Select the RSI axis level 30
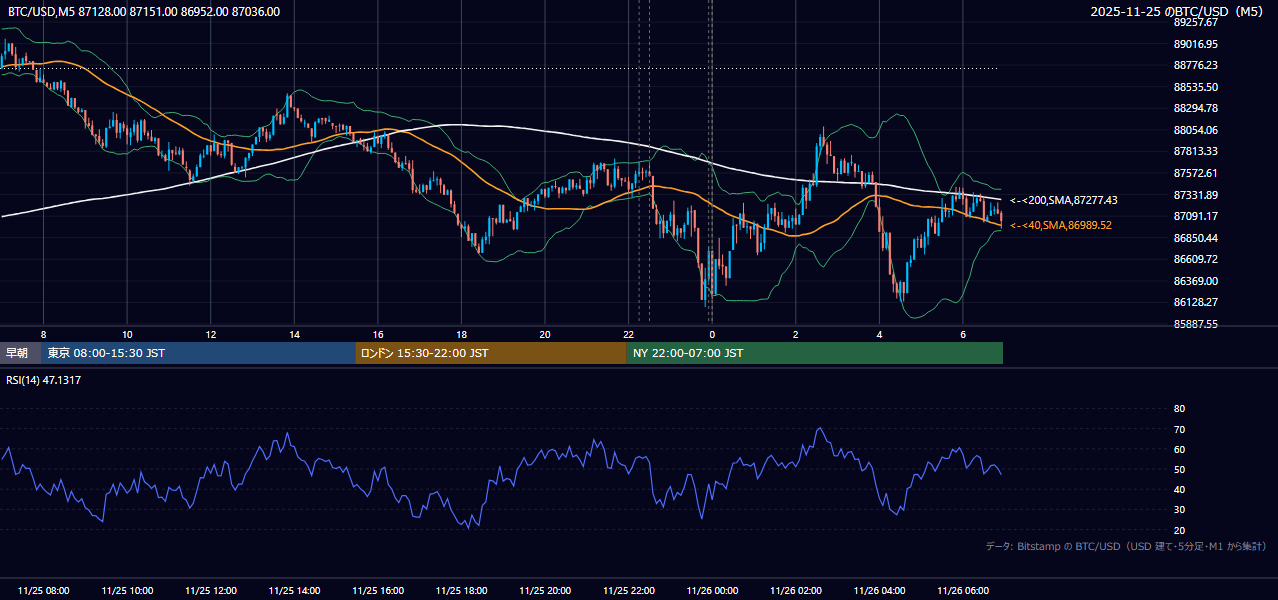This screenshot has width=1278, height=600. [x=1179, y=510]
